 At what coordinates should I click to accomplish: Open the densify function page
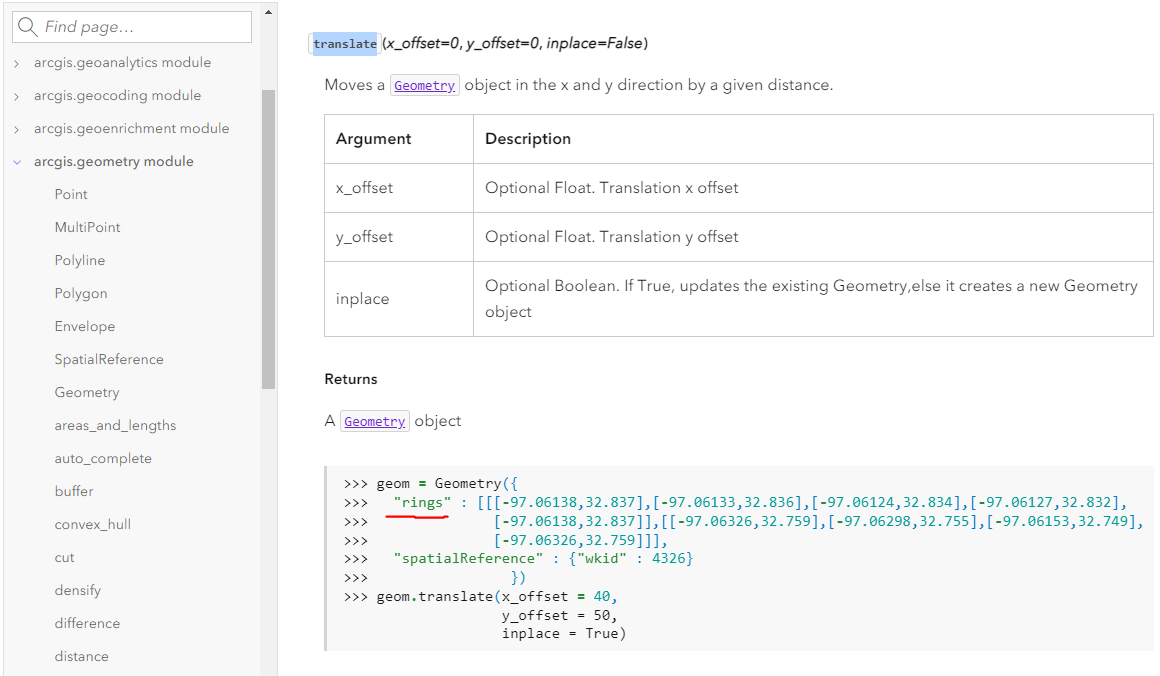[77, 589]
